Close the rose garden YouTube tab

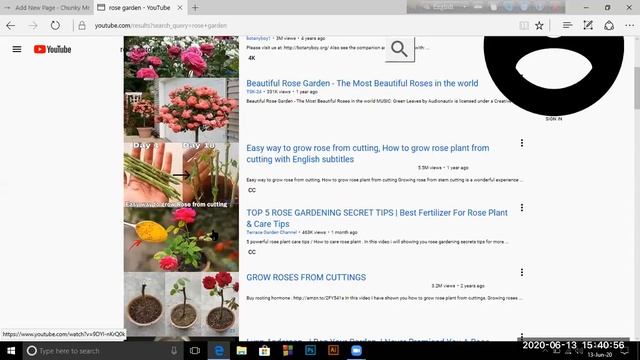(x=180, y=7)
